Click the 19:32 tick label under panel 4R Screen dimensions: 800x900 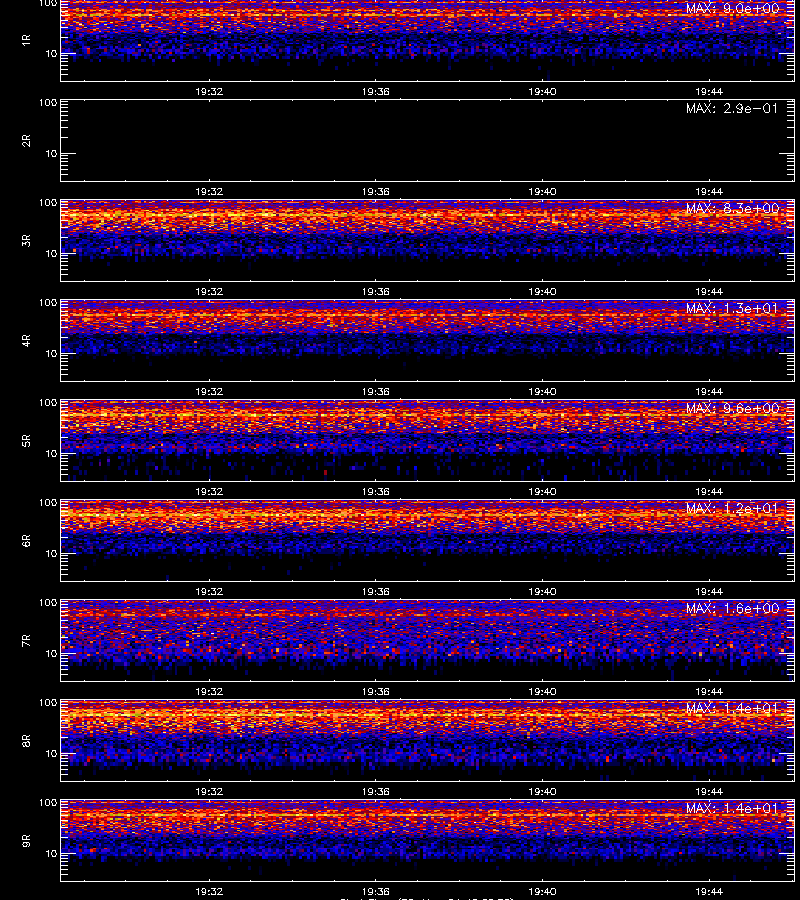coord(209,391)
